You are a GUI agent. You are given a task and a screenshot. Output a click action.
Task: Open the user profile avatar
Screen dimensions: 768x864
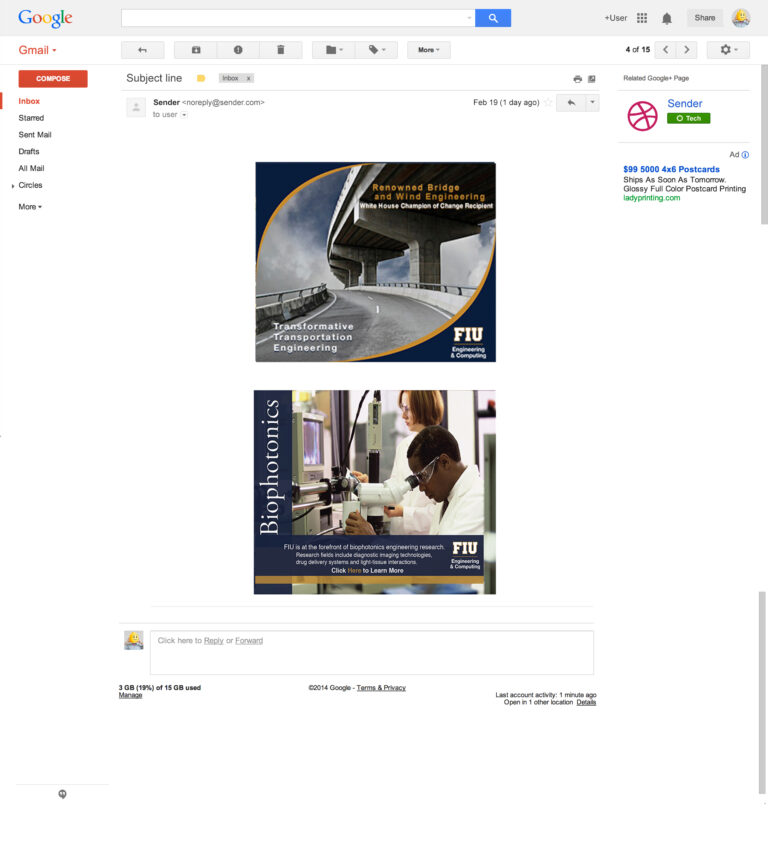[740, 18]
